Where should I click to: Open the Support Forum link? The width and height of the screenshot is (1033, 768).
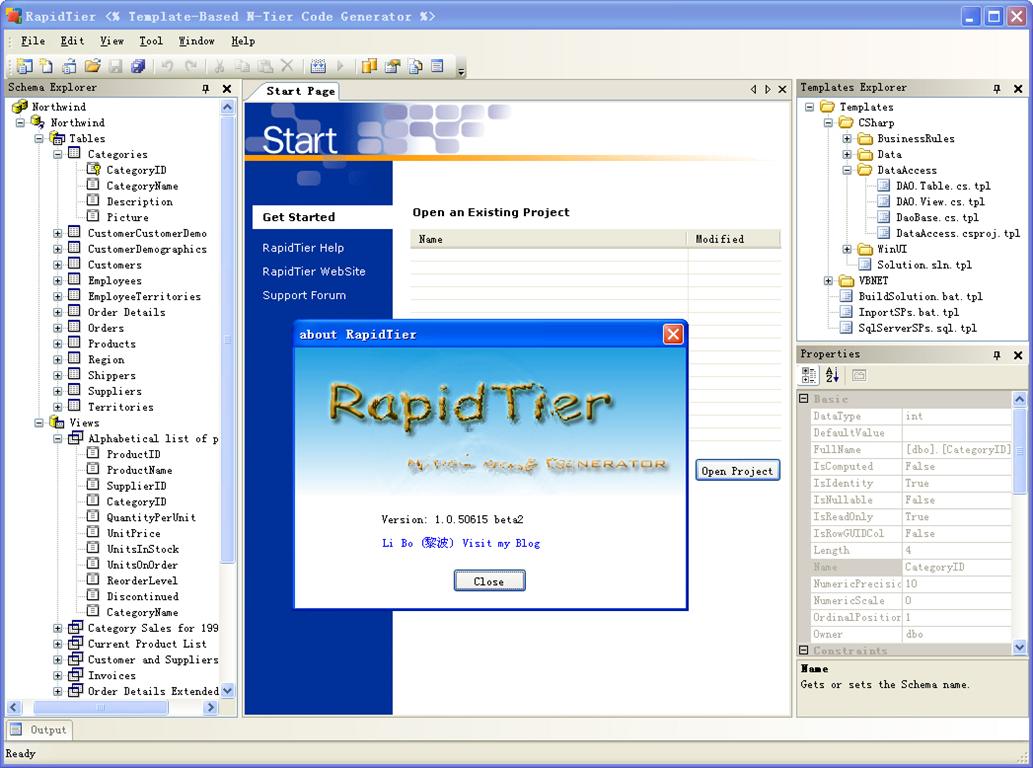point(304,295)
